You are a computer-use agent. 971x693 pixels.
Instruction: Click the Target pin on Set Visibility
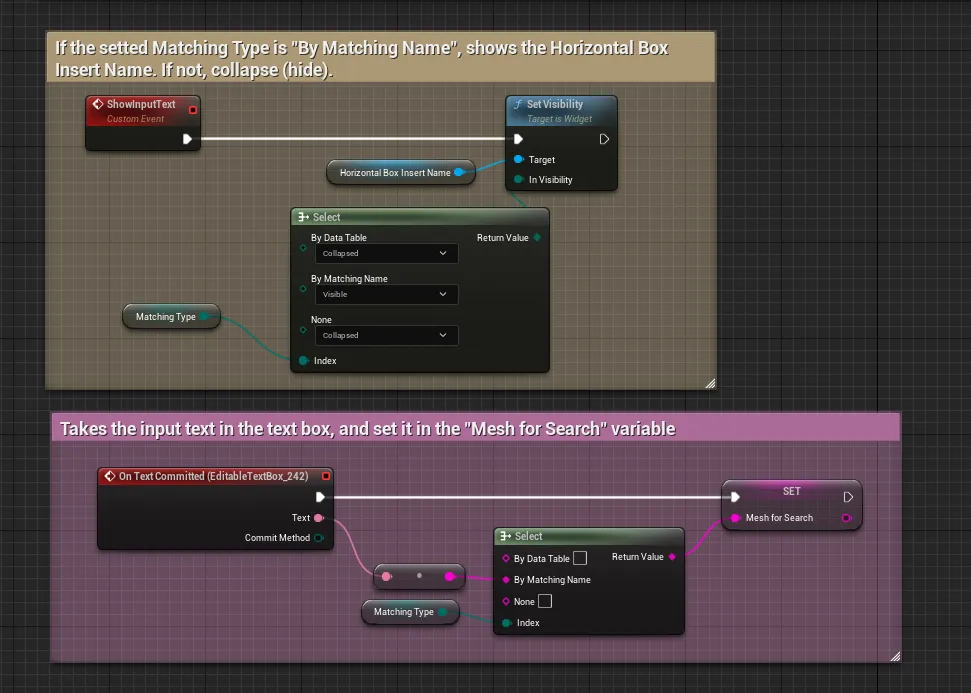pyautogui.click(x=518, y=160)
